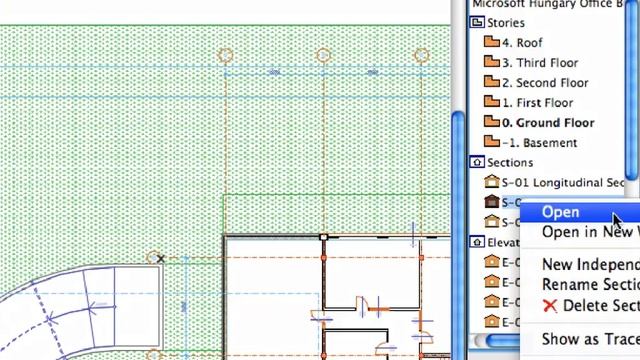
Task: Click the 4. Roof folder icon
Action: click(492, 42)
